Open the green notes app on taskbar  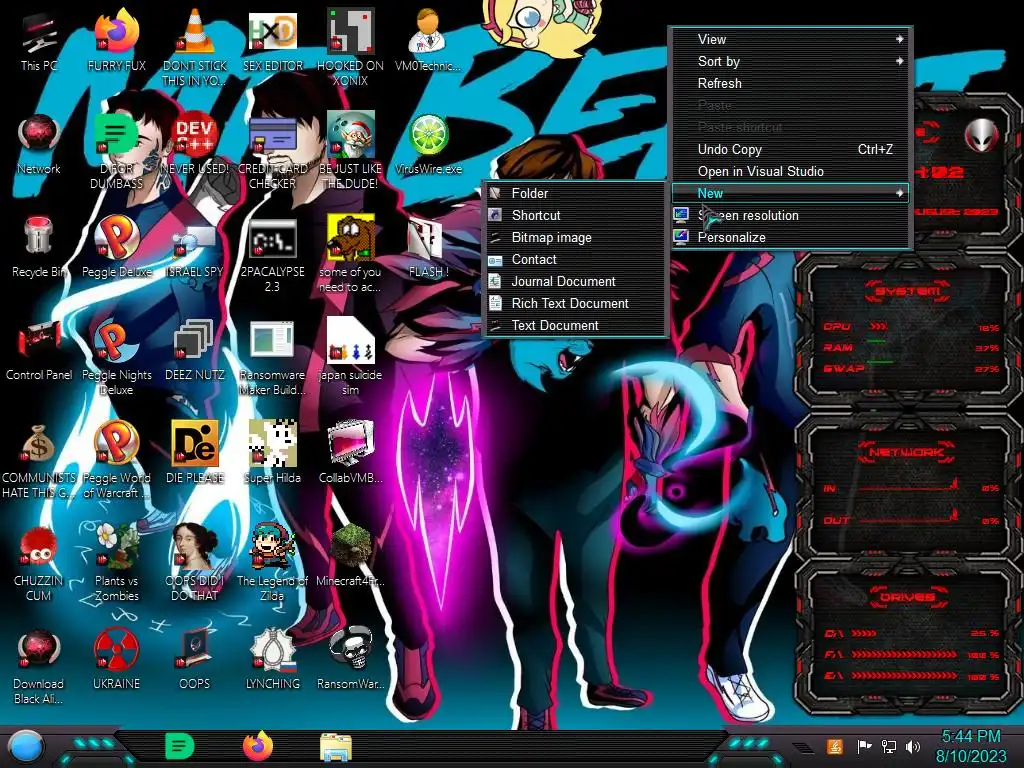180,746
